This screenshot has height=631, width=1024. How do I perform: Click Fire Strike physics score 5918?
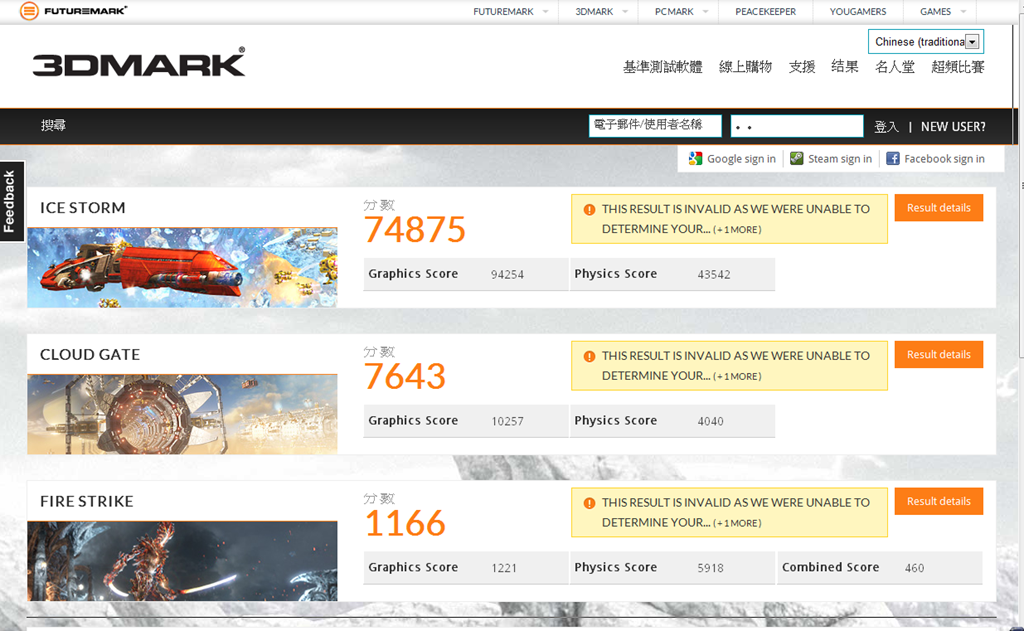711,569
